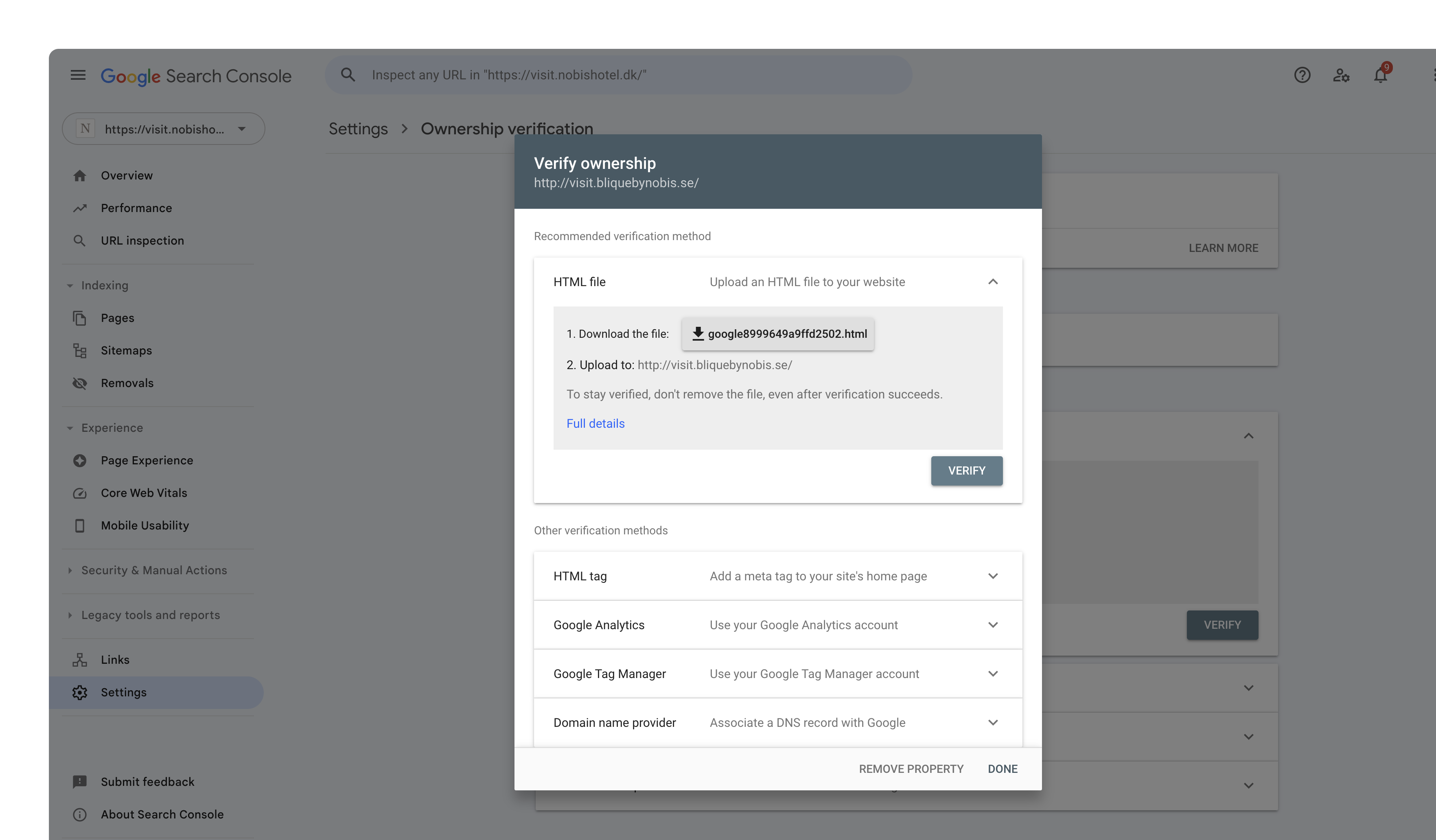1436x840 pixels.
Task: Click the About Search Console info icon
Action: [80, 814]
